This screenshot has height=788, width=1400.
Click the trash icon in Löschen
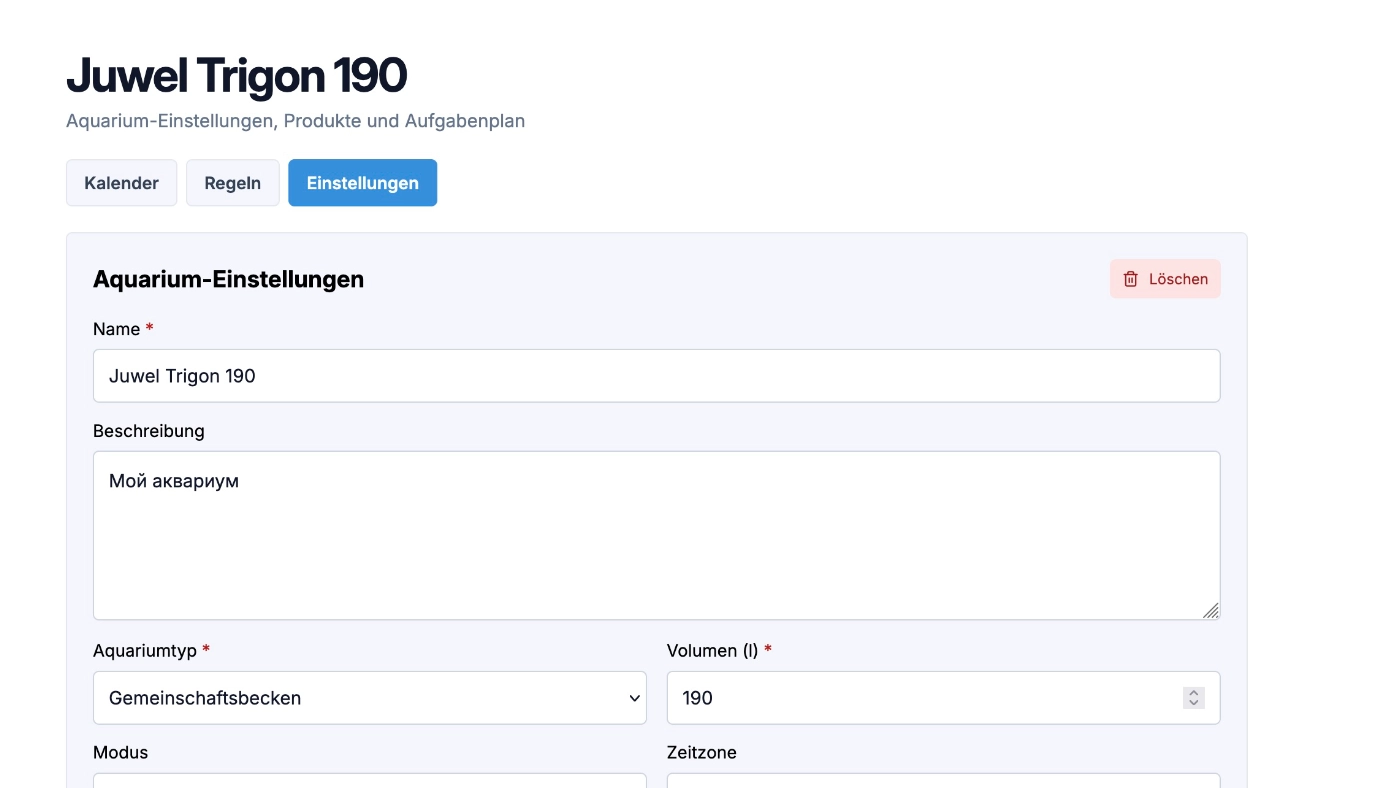[1131, 279]
